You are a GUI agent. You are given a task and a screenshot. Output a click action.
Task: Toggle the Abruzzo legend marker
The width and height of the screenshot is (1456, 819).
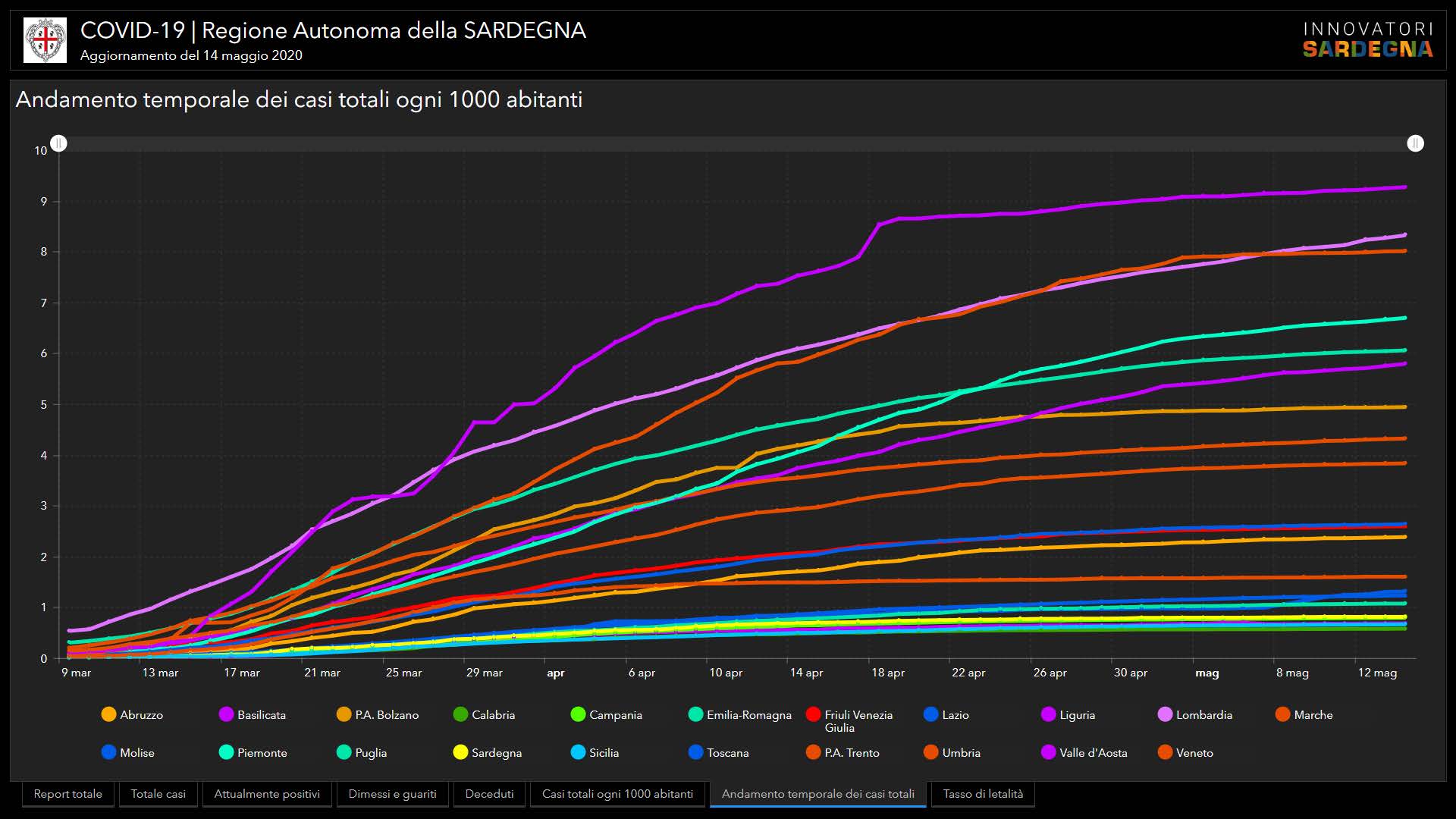click(108, 714)
